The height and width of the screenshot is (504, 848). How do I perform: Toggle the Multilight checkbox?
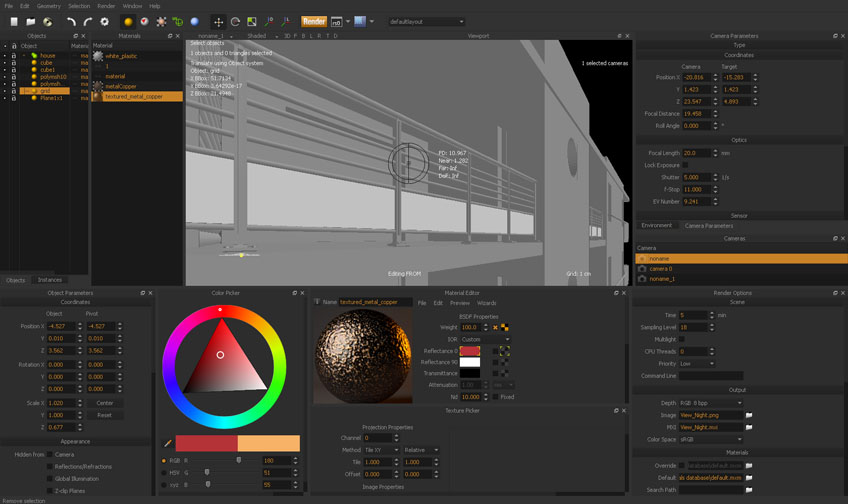[684, 339]
